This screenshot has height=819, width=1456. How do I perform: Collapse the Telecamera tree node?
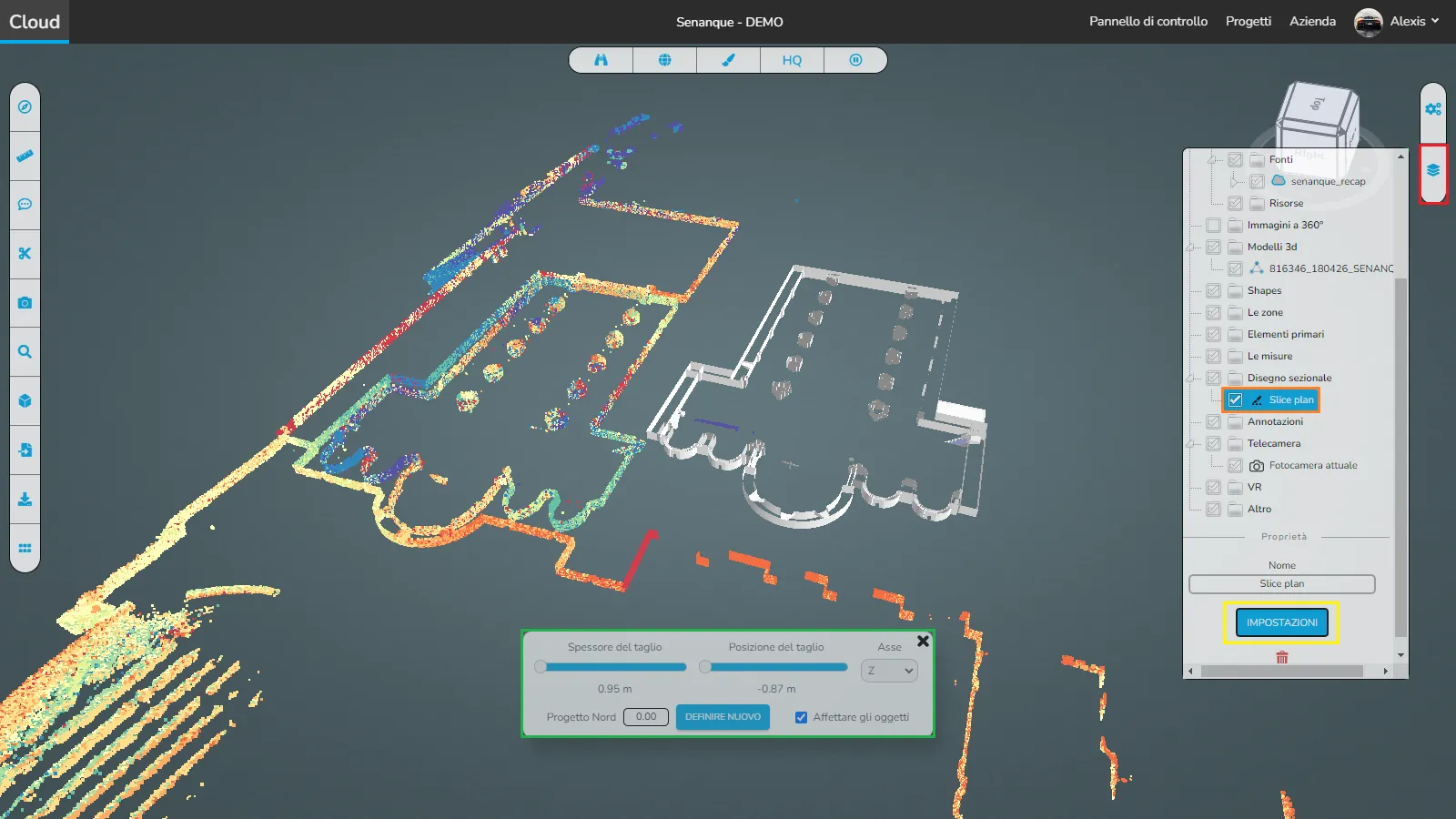1190,443
